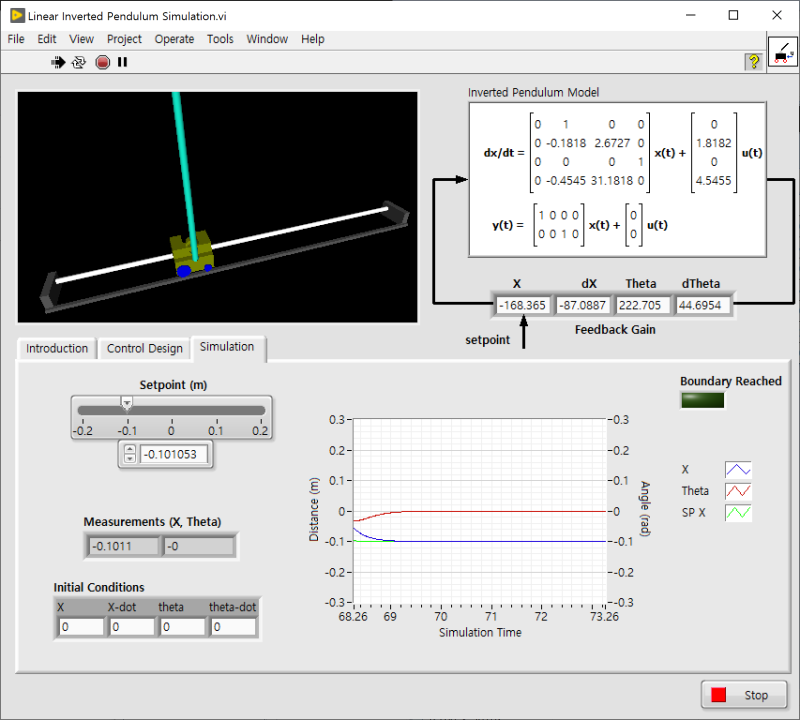Click the setpoint slider pointer handle
Image resolution: width=800 pixels, height=720 pixels.
tap(126, 402)
